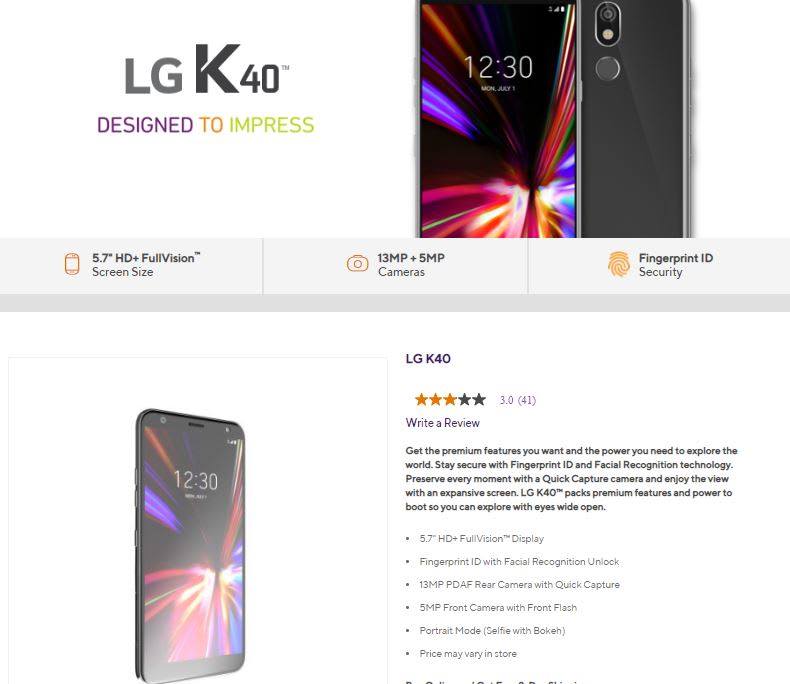Click the fifth grey rating star

[479, 400]
